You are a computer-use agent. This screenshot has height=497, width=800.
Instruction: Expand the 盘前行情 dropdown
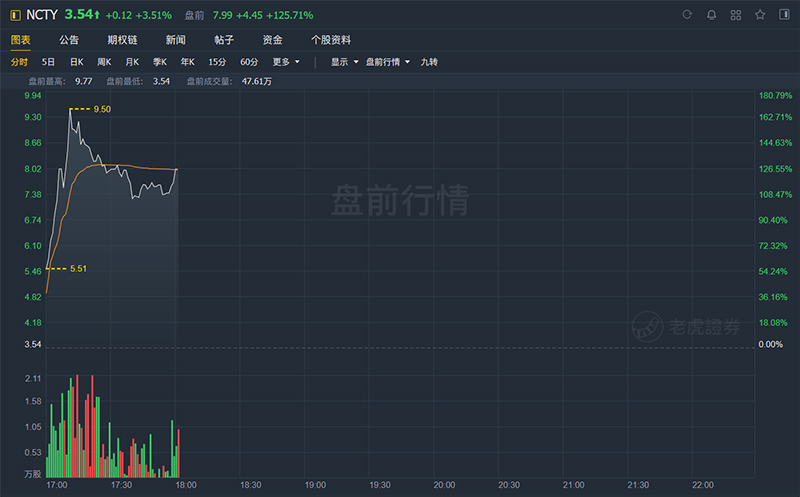click(x=388, y=62)
